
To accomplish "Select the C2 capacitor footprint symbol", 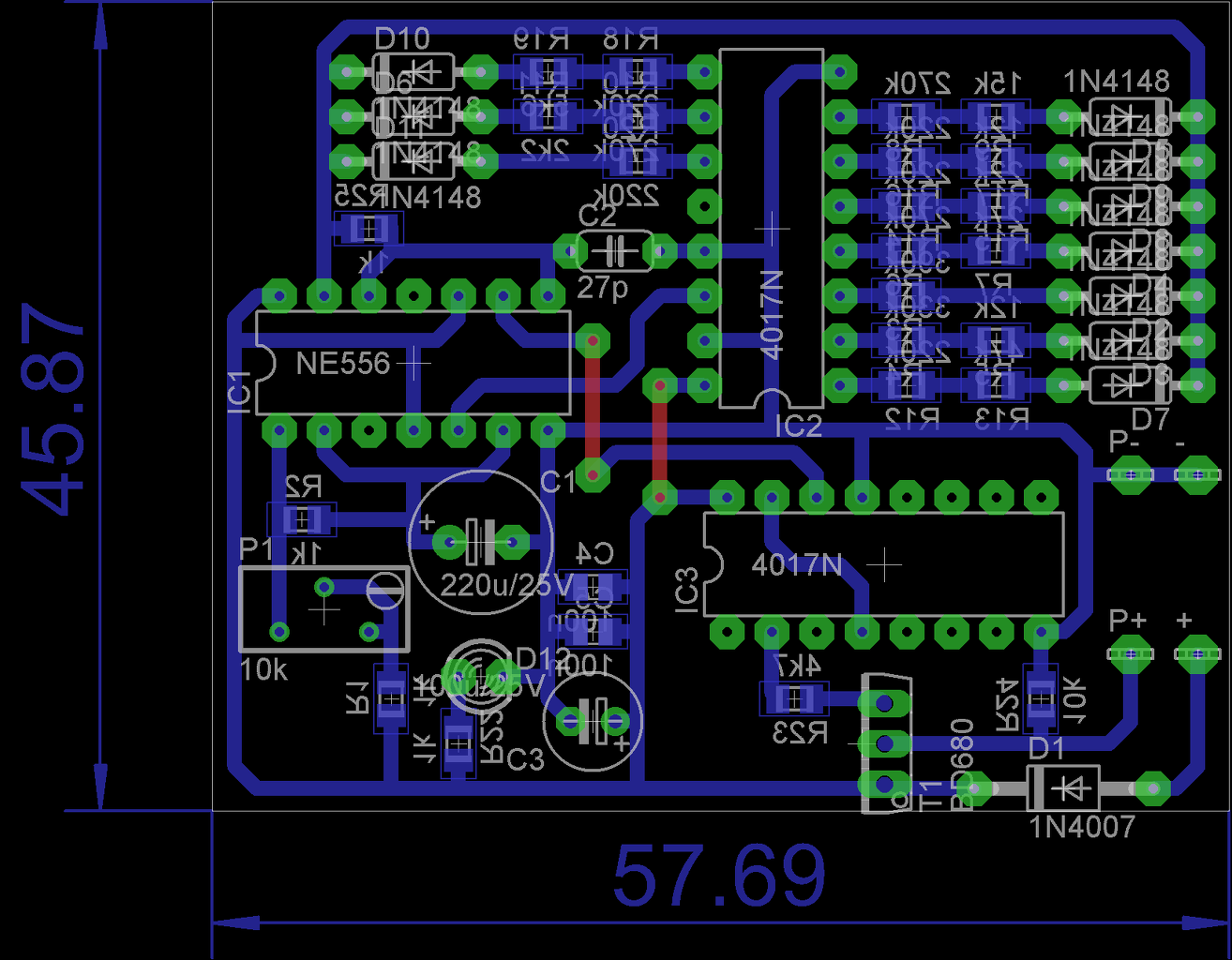I will (614, 250).
